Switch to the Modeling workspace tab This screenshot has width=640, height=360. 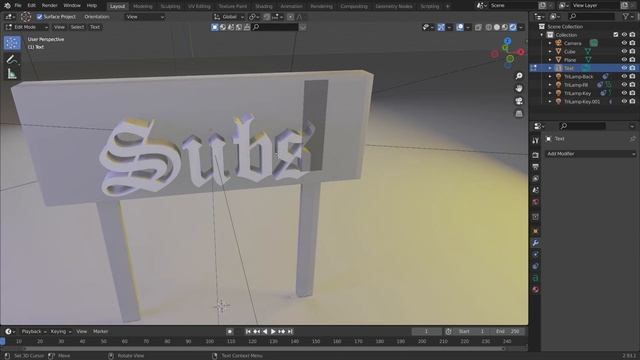click(x=142, y=6)
